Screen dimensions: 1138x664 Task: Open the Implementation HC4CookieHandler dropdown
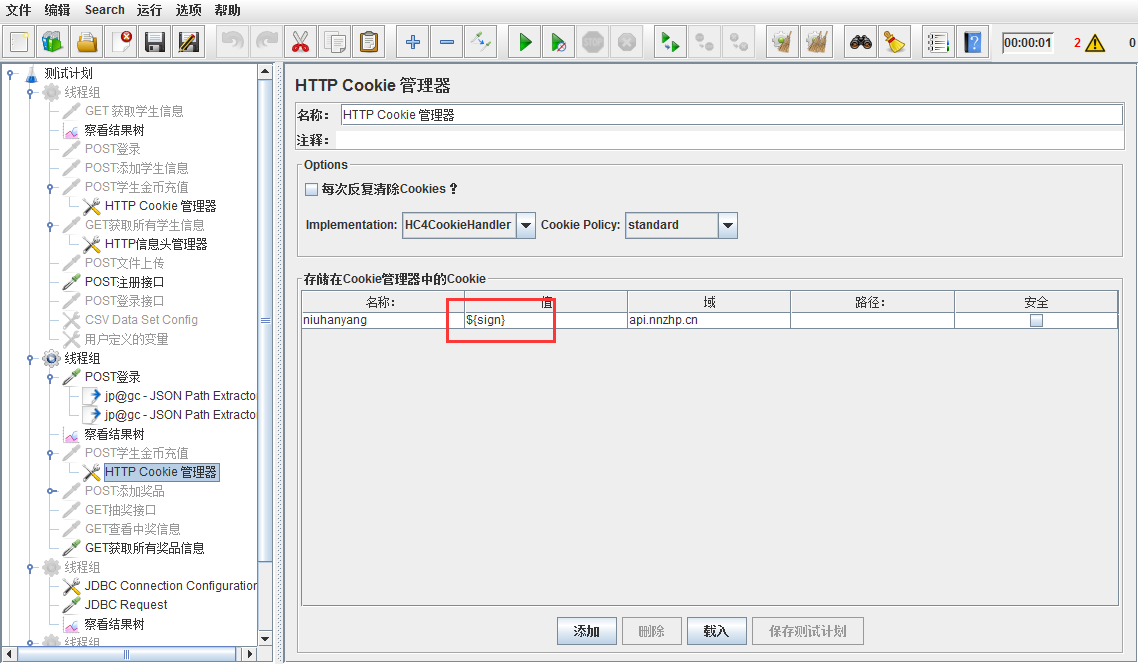526,225
